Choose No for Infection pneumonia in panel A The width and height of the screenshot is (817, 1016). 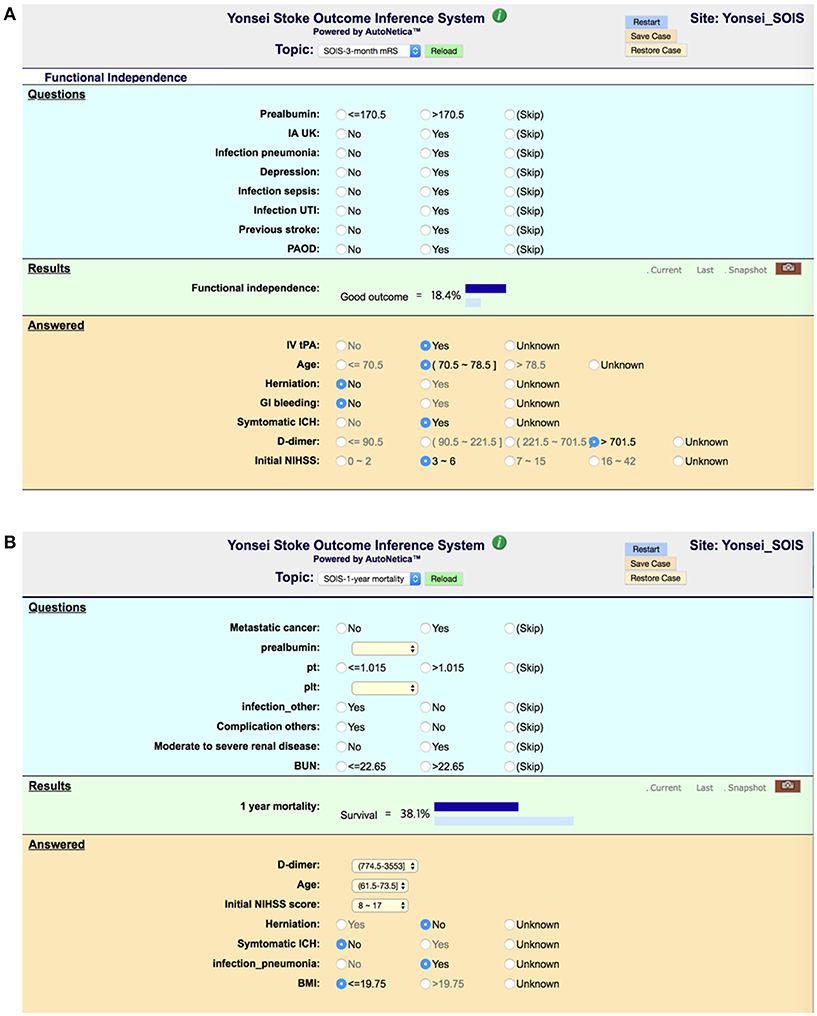coord(341,154)
